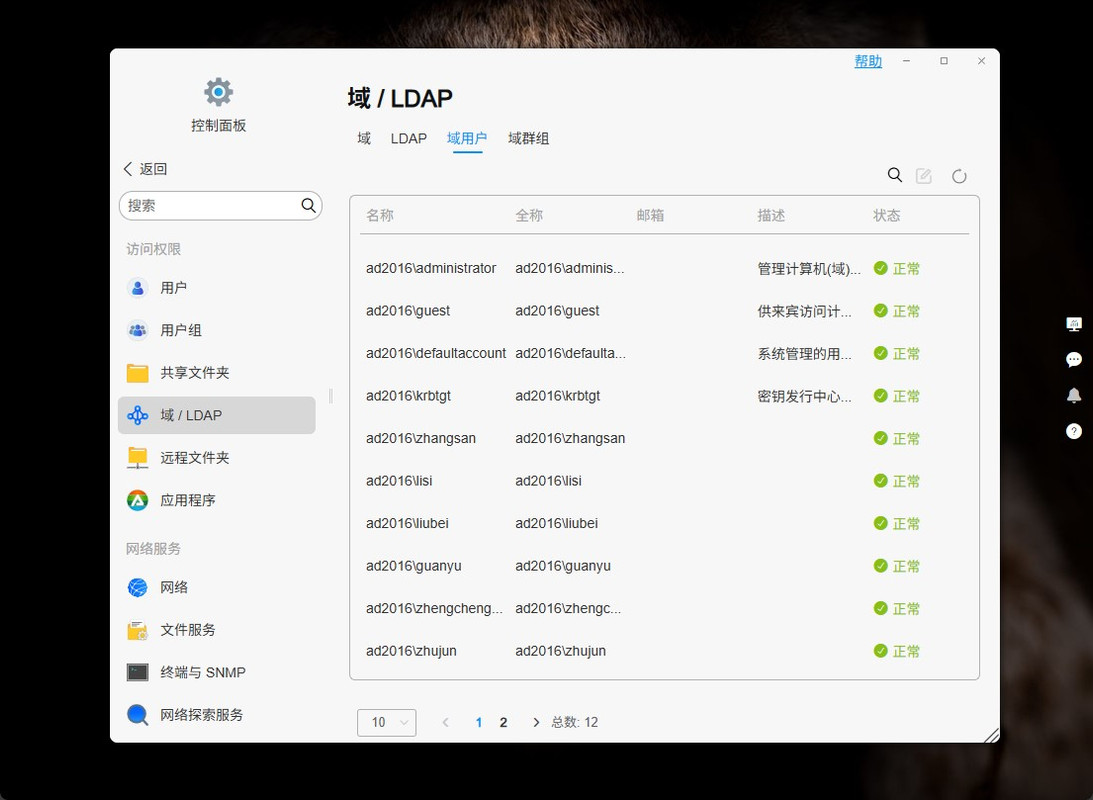
Task: Open 用户组 in the sidebar
Action: [x=217, y=330]
